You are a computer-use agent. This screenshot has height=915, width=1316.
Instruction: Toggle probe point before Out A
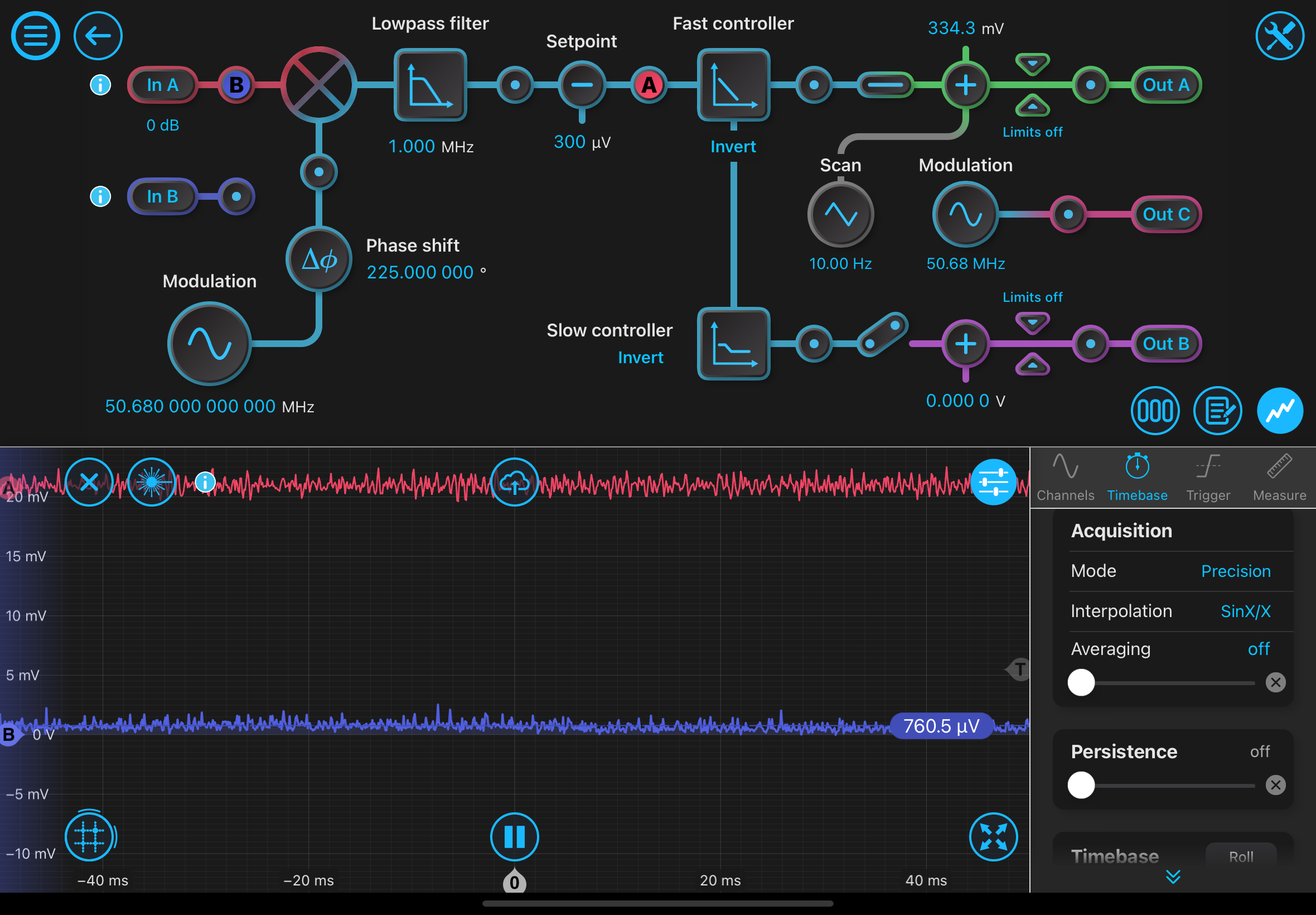click(x=1090, y=85)
